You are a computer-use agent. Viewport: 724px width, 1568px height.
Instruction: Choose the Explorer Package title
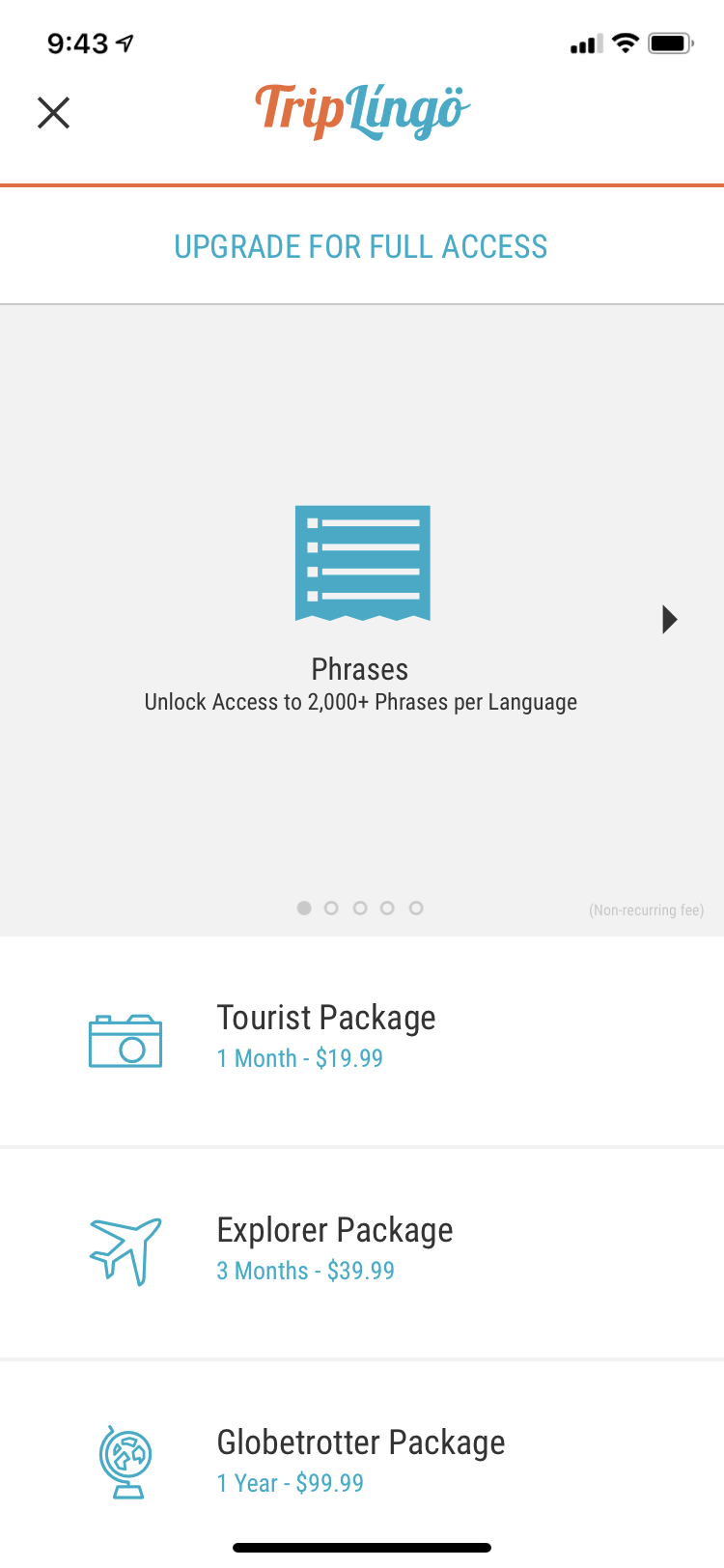click(335, 1230)
